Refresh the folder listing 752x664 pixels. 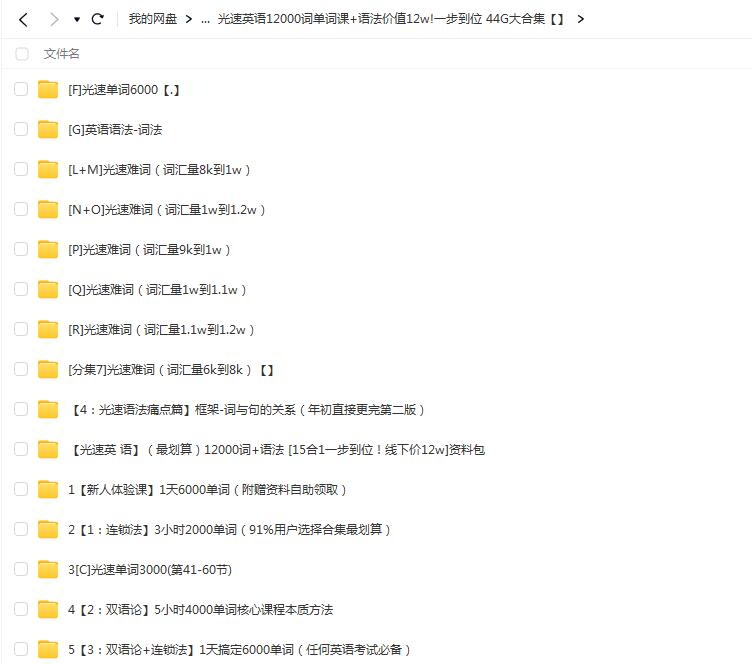point(98,19)
